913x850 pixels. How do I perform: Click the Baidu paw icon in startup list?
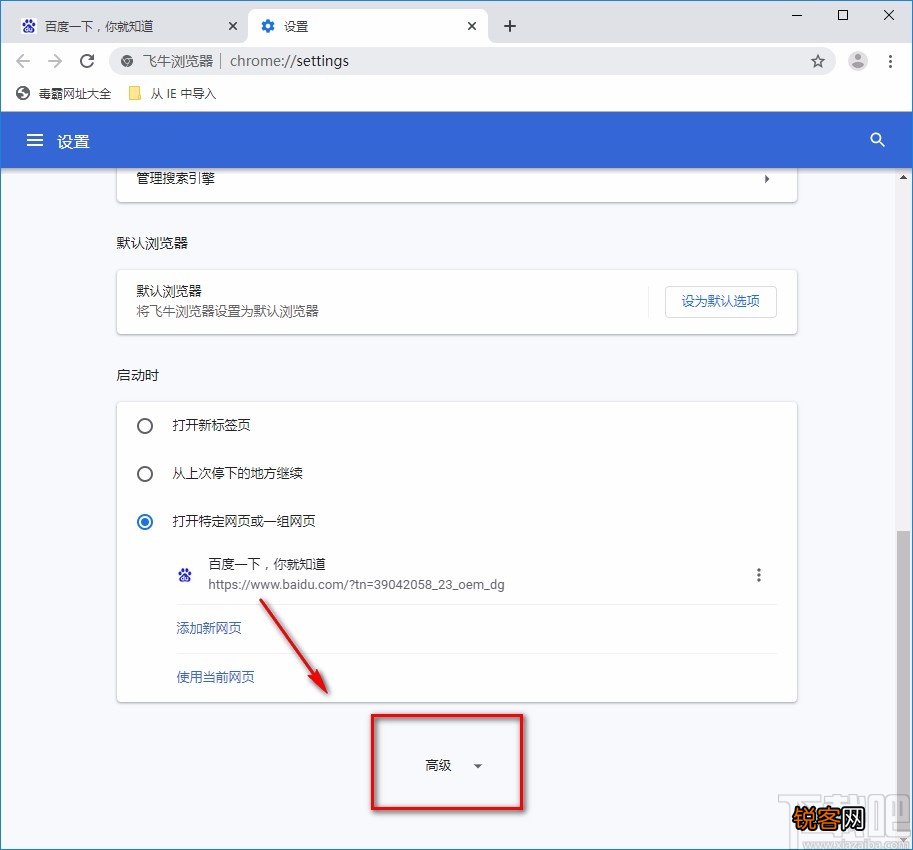click(185, 575)
